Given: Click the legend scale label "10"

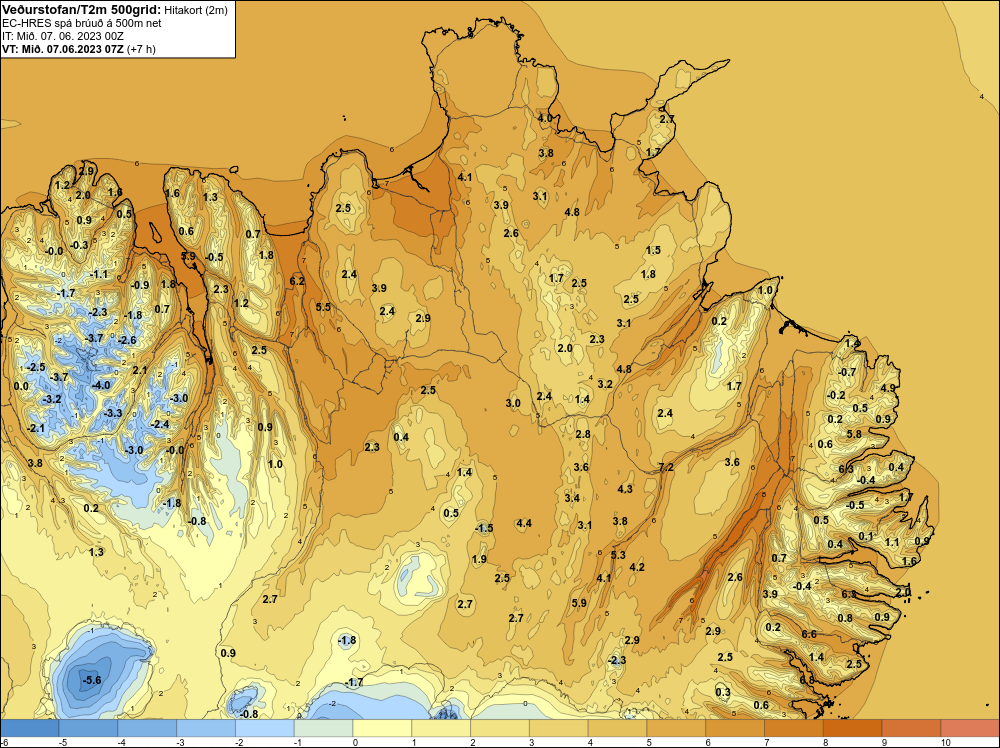Looking at the screenshot, I should (x=945, y=742).
